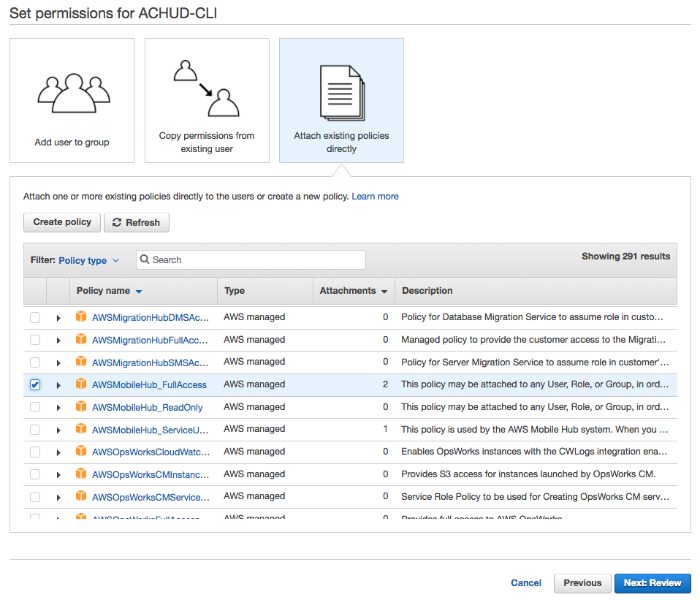Open the AWSMigrationHubSMSAc... policy link
Screen dimensions: 700x600
150,363
